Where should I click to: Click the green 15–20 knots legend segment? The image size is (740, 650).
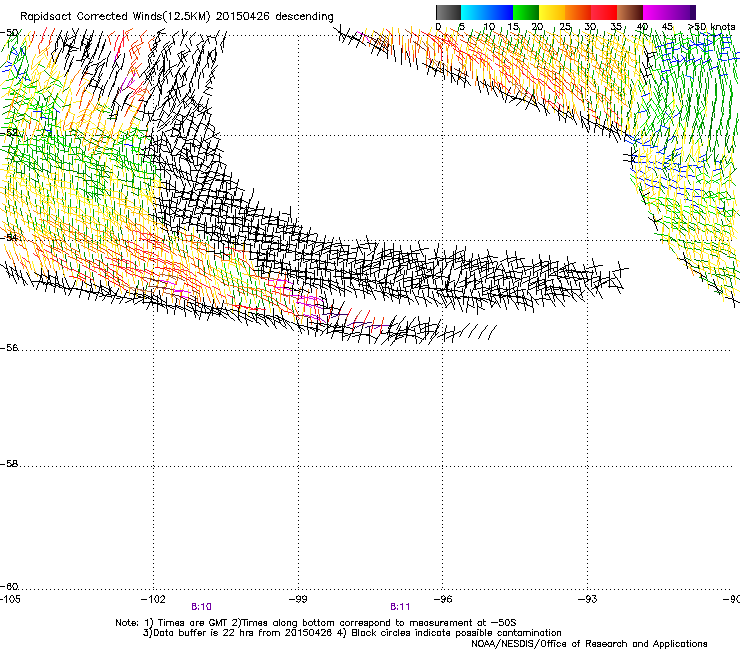[x=526, y=12]
